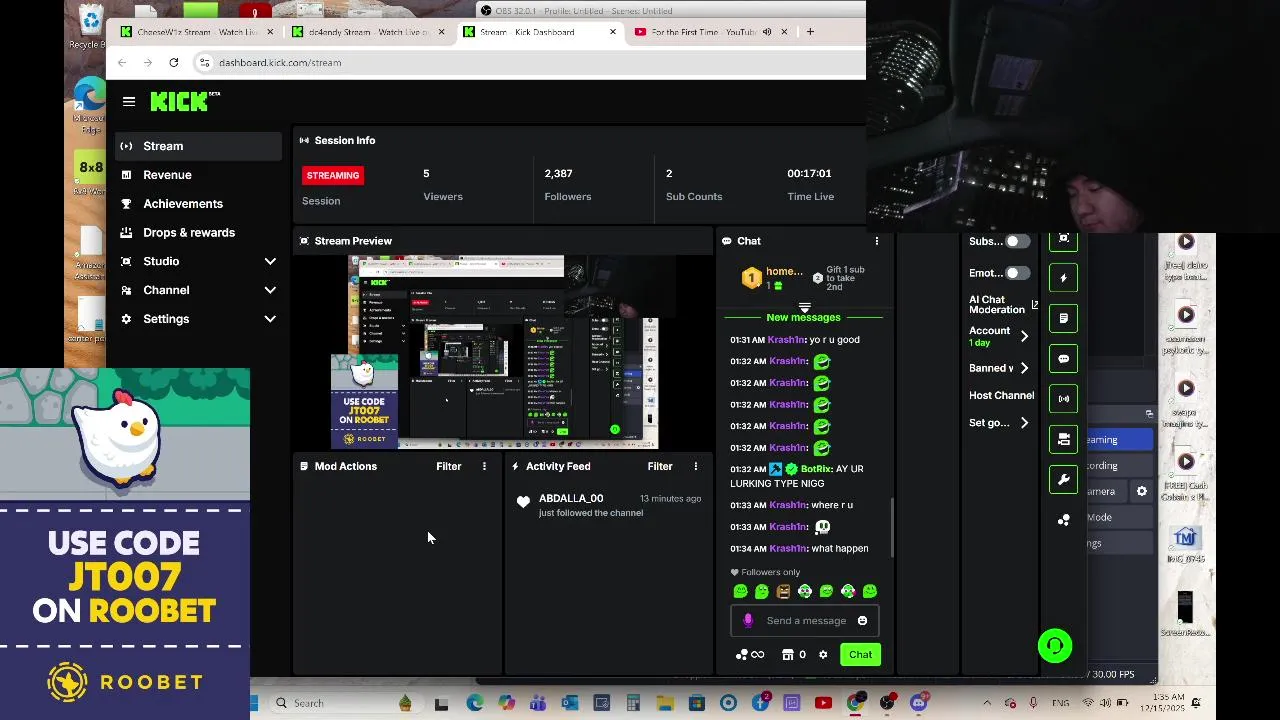This screenshot has height=720, width=1280.
Task: Open the chat shop icon
Action: [788, 655]
